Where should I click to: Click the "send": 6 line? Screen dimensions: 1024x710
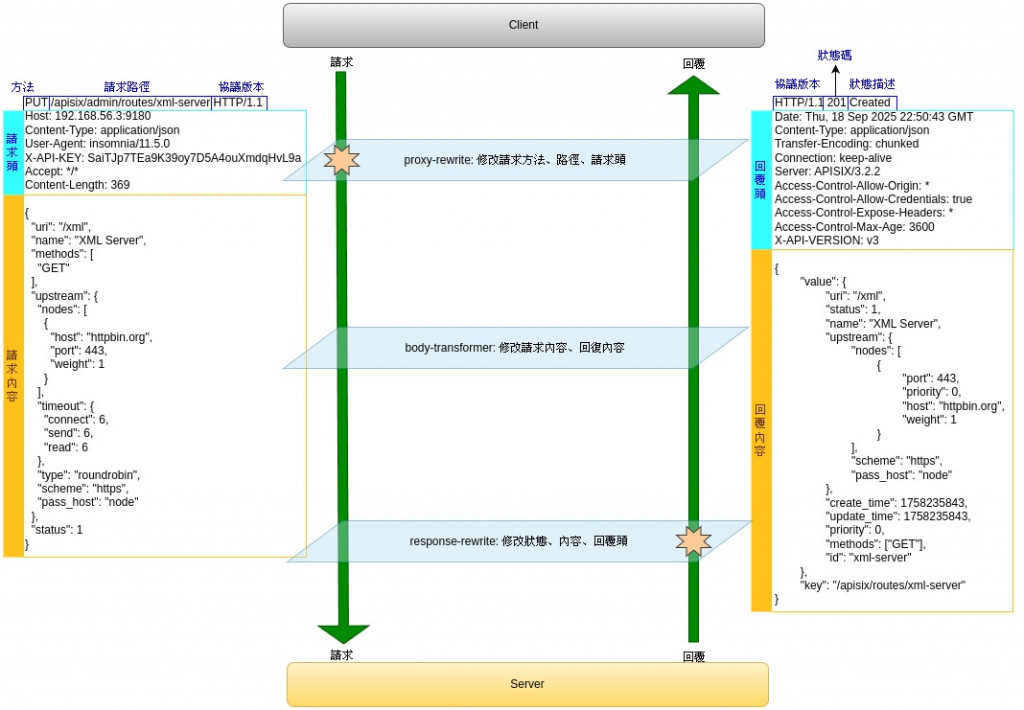[69, 433]
